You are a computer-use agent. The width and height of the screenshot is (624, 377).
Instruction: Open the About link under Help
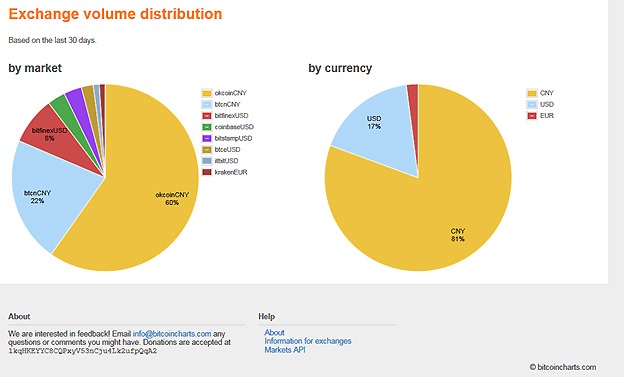pyautogui.click(x=275, y=332)
